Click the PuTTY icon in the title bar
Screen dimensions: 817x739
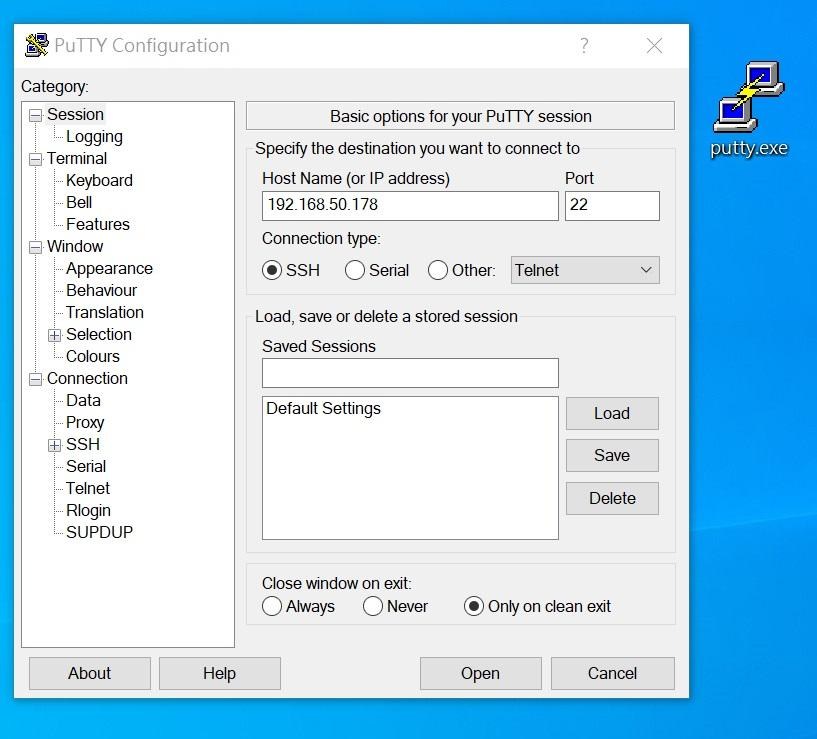pos(37,45)
